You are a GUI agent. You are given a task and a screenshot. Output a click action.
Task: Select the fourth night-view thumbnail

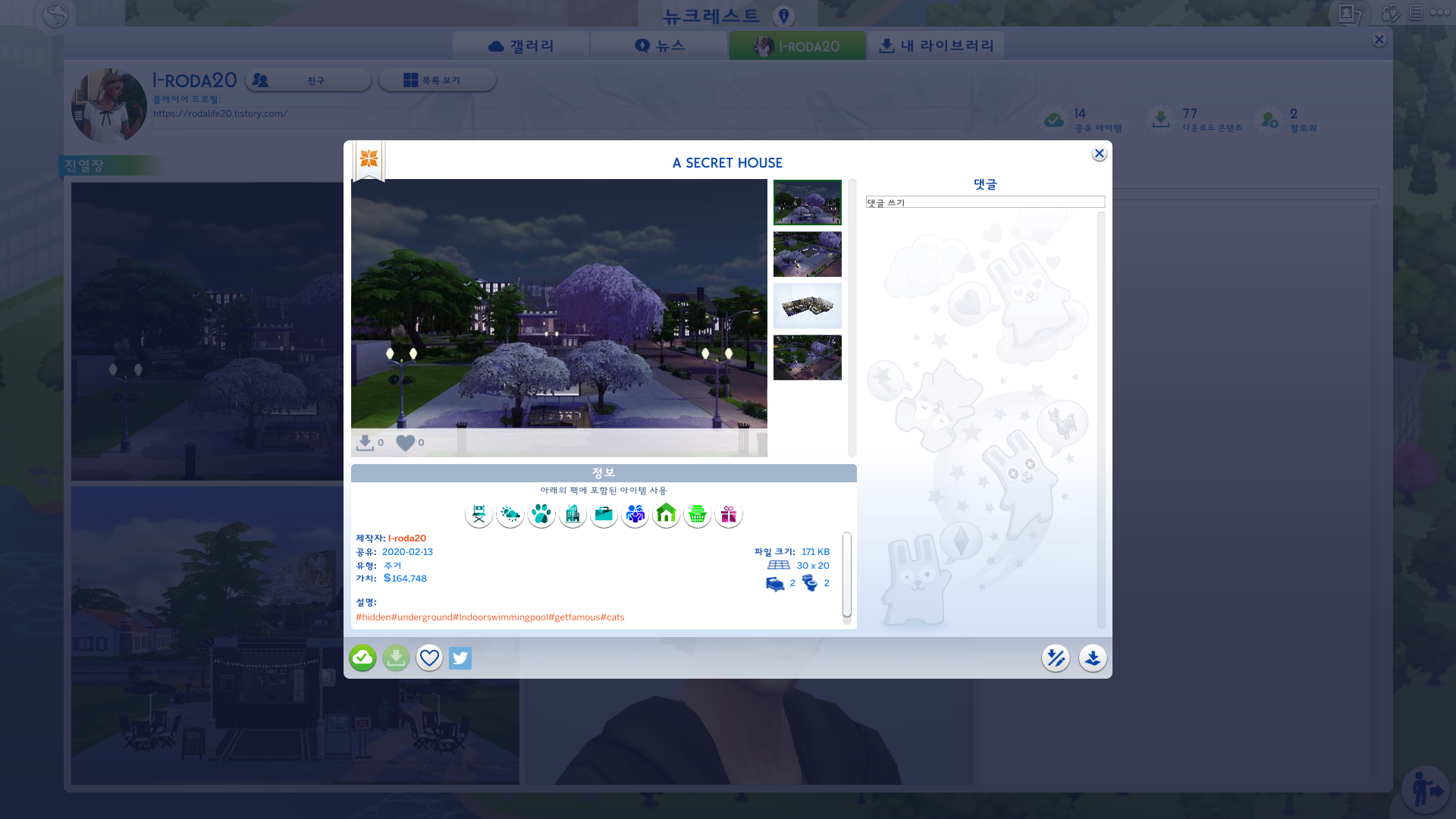pyautogui.click(x=808, y=357)
